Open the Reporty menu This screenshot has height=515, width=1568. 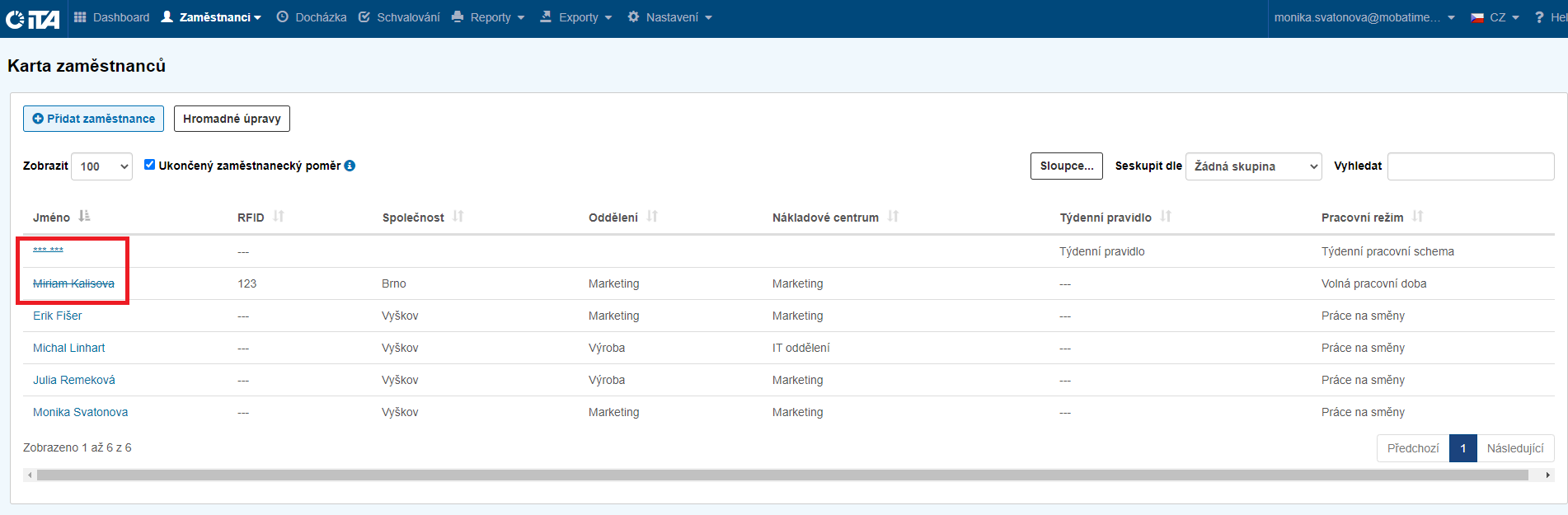[x=489, y=17]
